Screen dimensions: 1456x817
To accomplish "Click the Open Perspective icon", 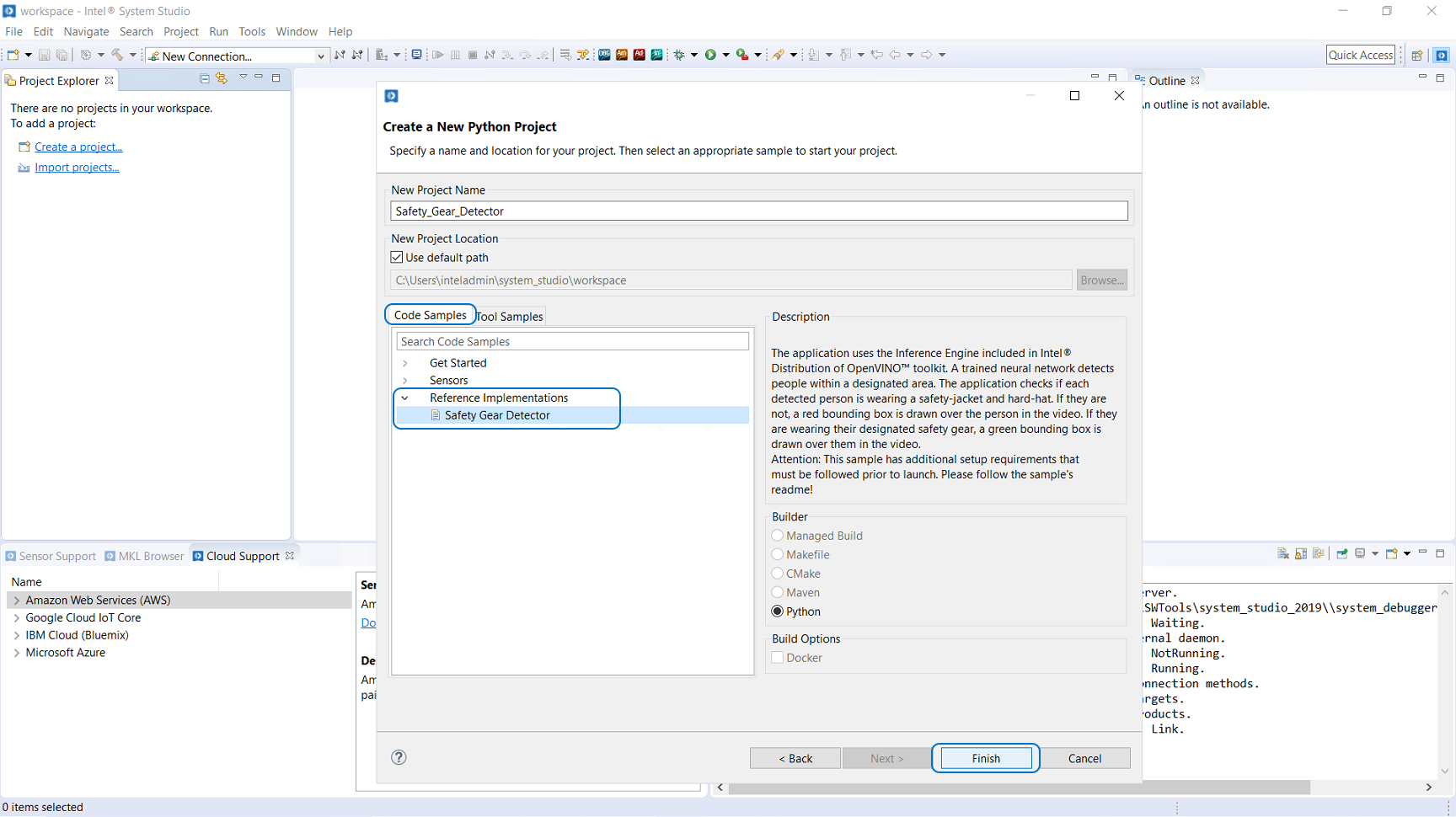I will 1417,55.
